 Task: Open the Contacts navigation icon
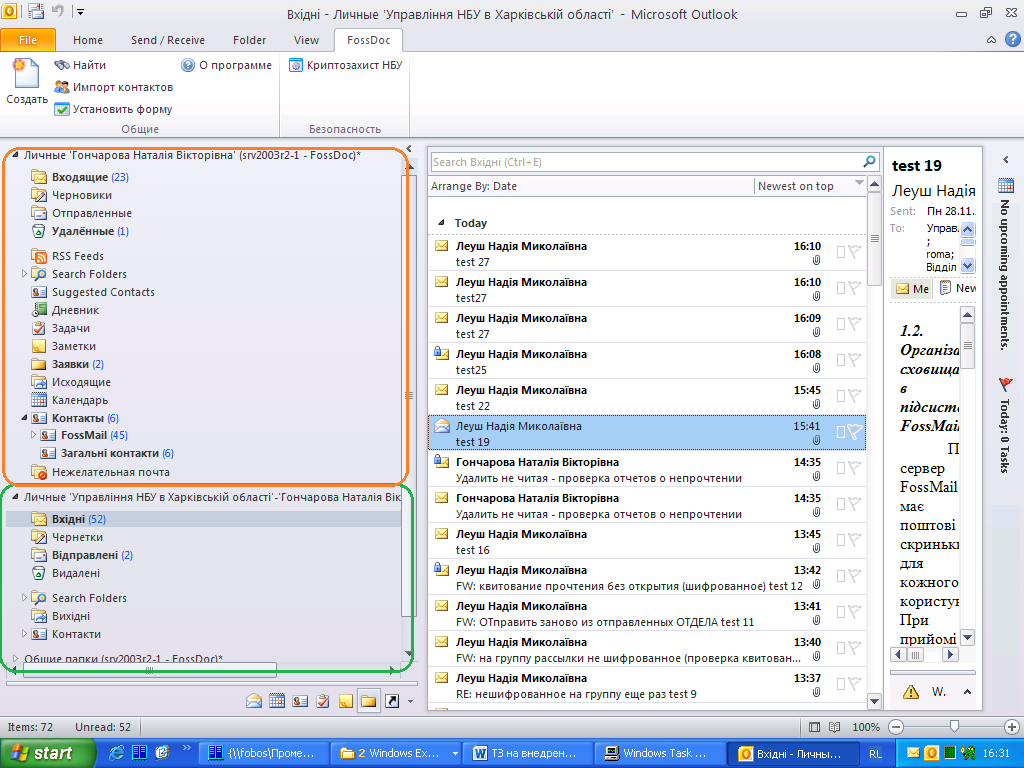point(300,701)
